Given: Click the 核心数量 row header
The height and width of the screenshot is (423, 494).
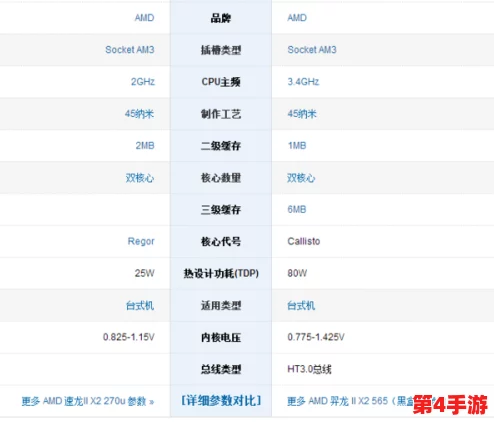Looking at the screenshot, I should 221,178.
